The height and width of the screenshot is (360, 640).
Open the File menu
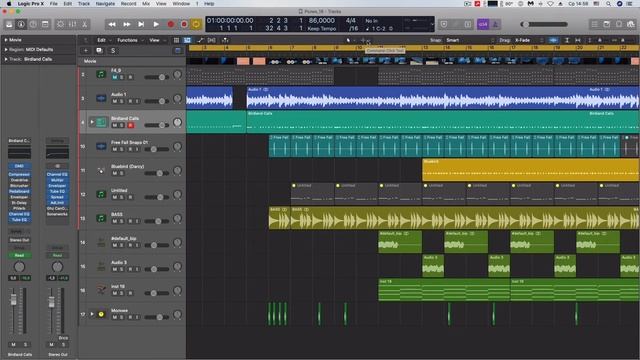[x=53, y=4]
